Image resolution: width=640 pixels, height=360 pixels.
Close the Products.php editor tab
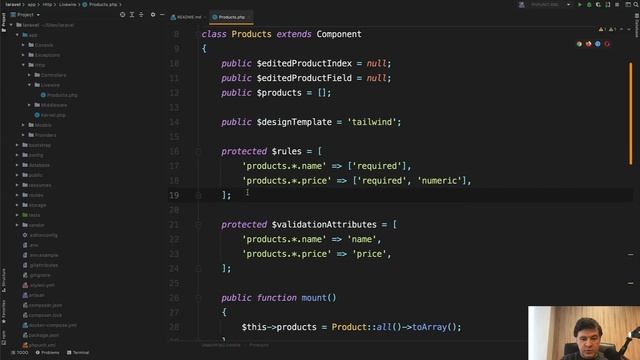(x=249, y=17)
